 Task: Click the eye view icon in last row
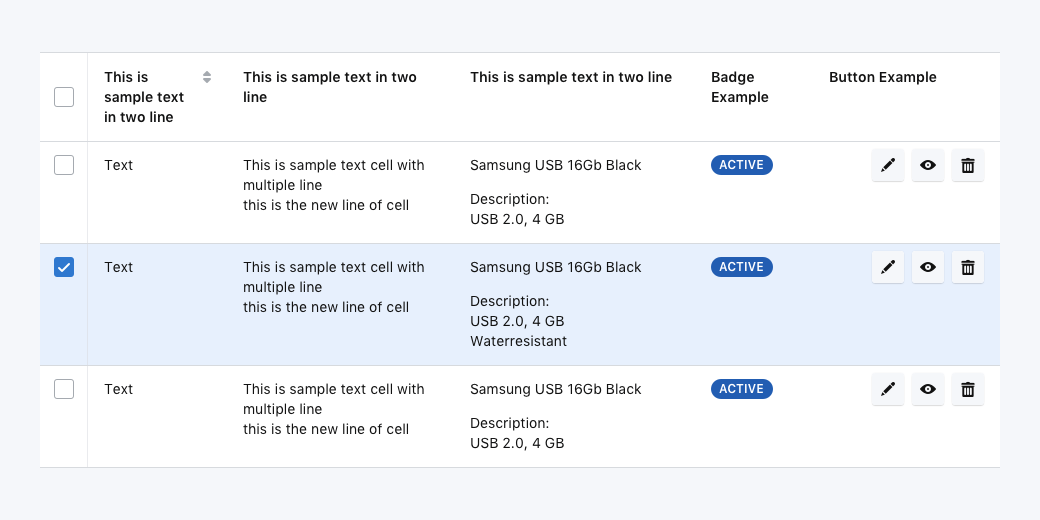point(928,390)
